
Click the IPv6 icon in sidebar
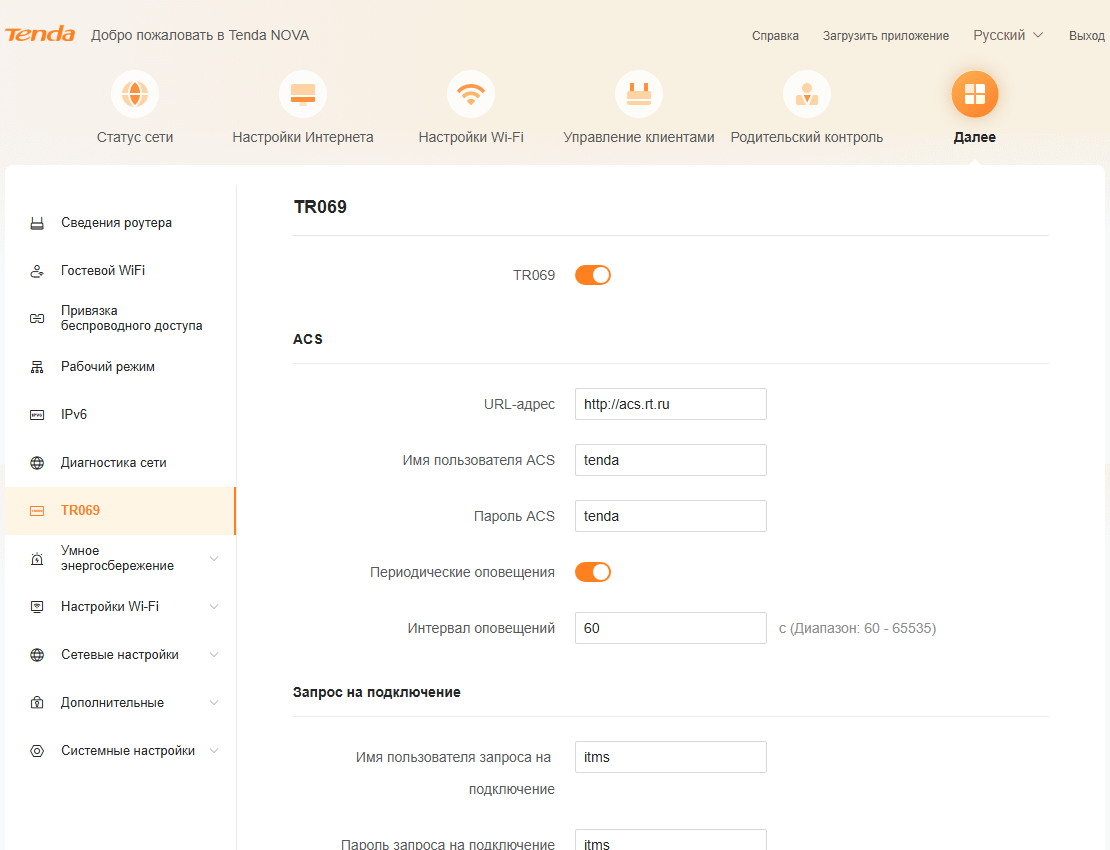point(37,415)
